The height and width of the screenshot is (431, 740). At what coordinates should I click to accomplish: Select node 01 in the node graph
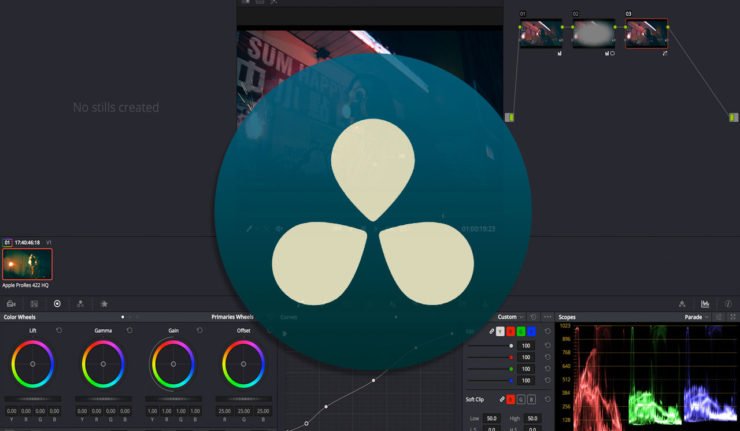(x=541, y=33)
